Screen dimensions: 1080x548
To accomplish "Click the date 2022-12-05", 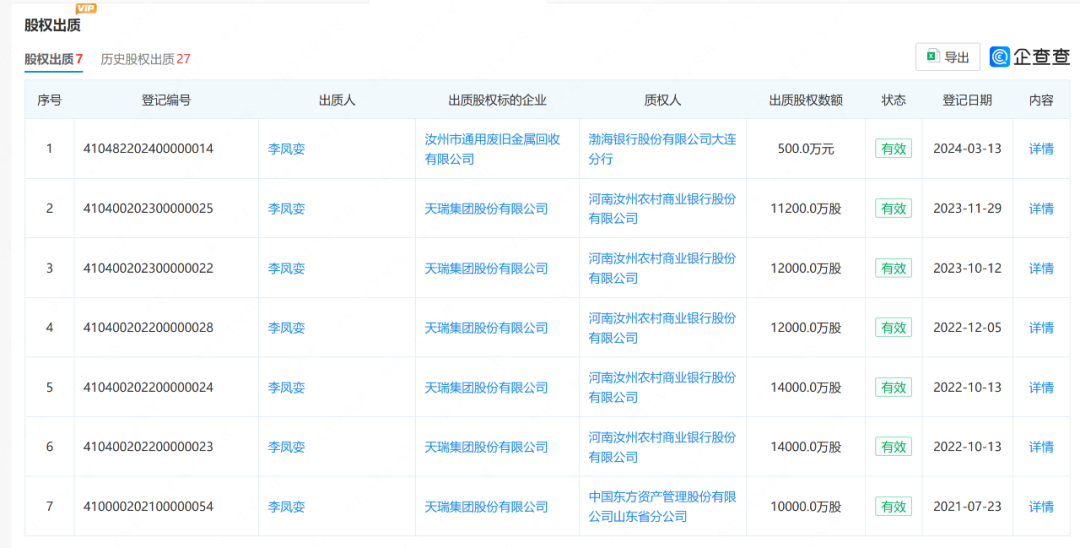I will click(x=967, y=328).
